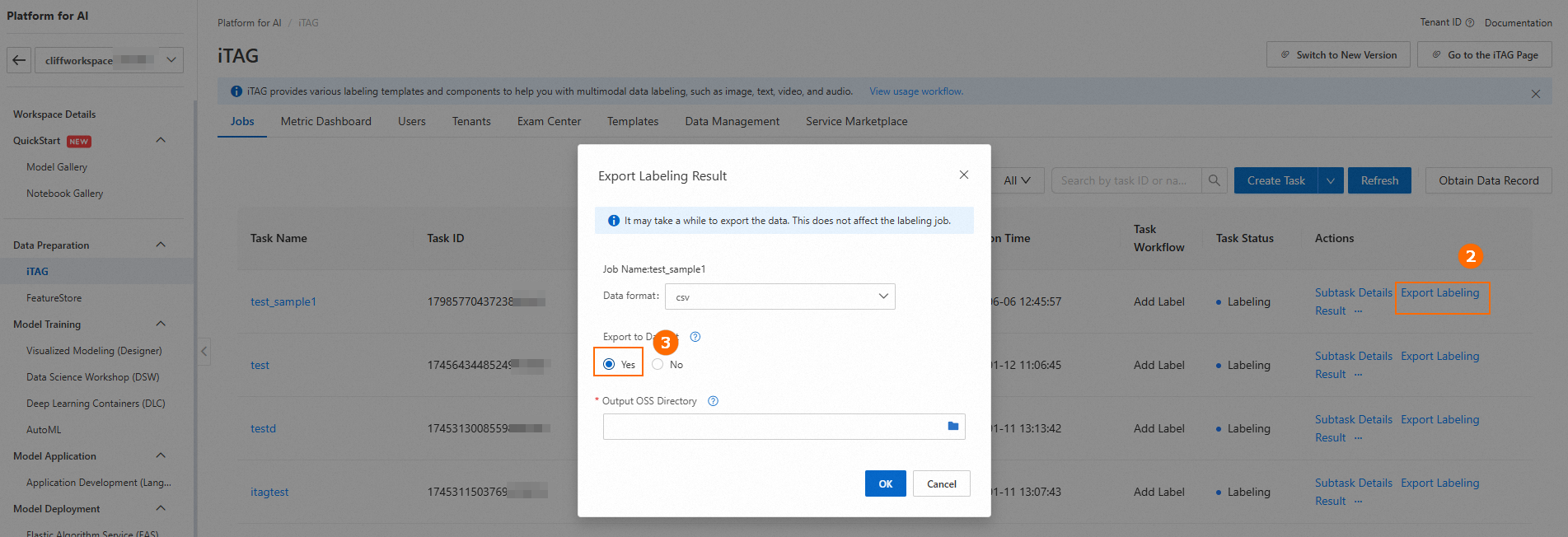The image size is (1568, 537).
Task: Open the Documentation link
Action: pyautogui.click(x=1518, y=23)
